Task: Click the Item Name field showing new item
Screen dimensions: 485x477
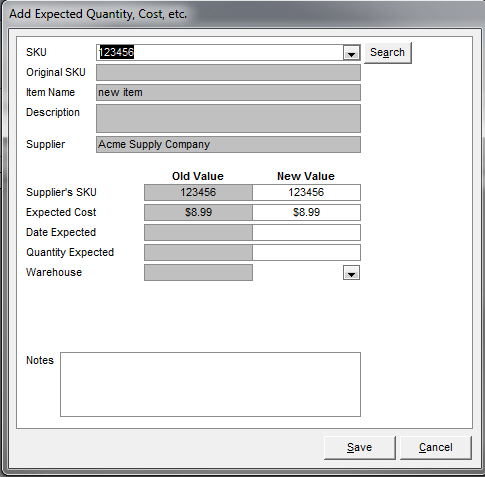Action: click(228, 92)
